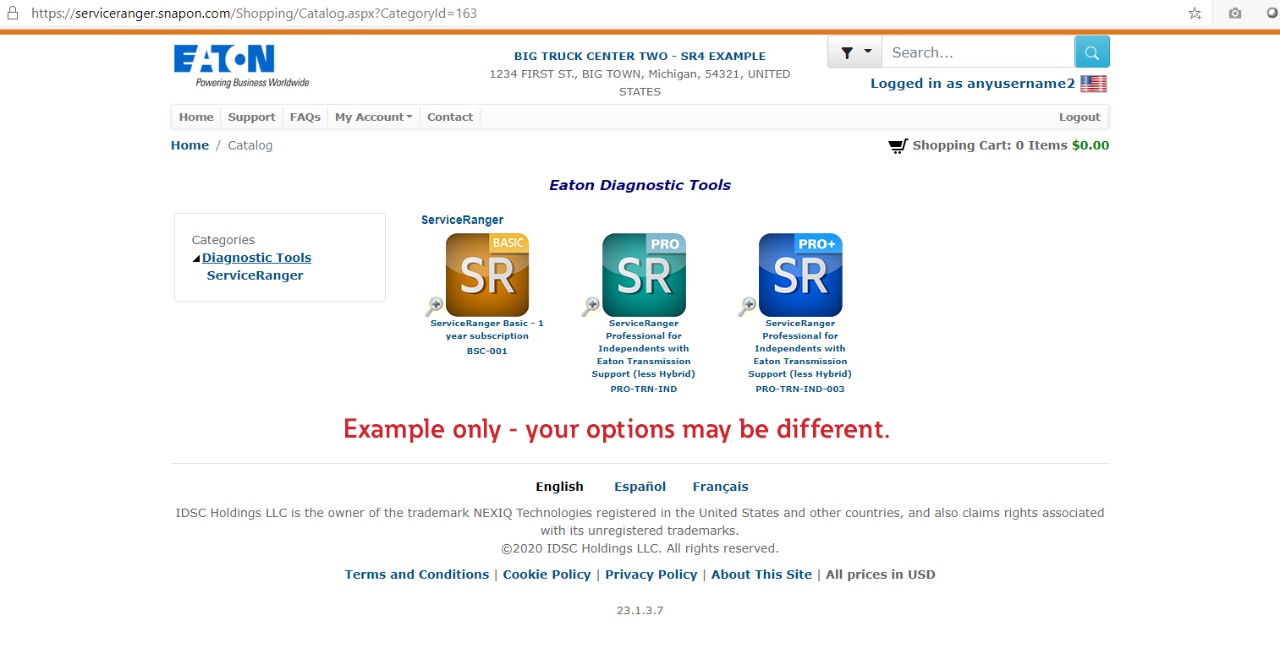Click the Logout link
The image size is (1280, 659).
[x=1080, y=117]
